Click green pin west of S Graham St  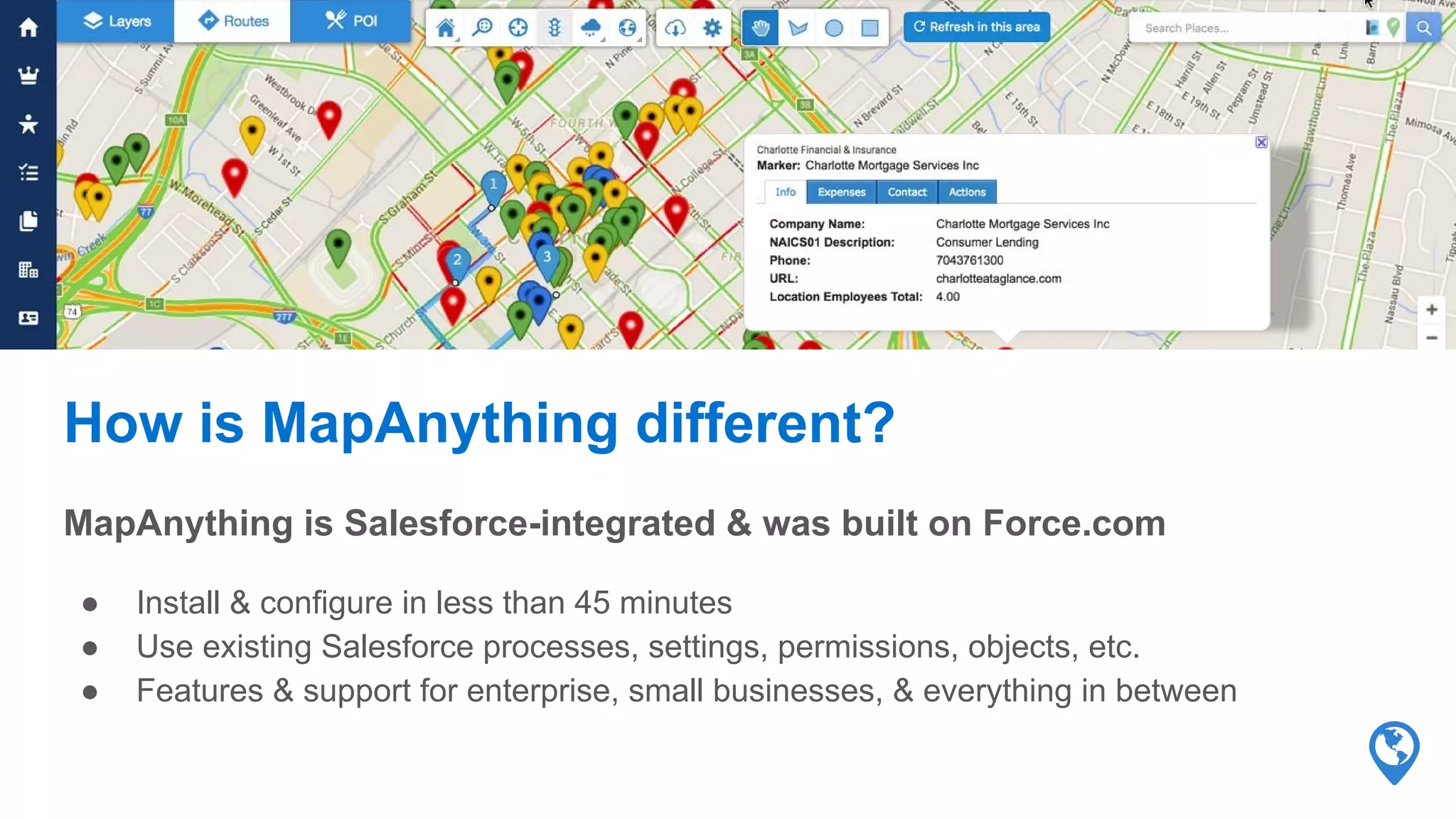pos(338,247)
